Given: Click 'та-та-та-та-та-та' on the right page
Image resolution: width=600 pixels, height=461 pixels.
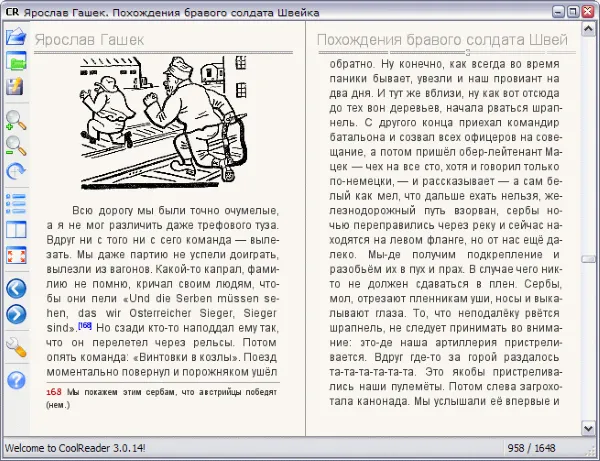Looking at the screenshot, I should (372, 372).
